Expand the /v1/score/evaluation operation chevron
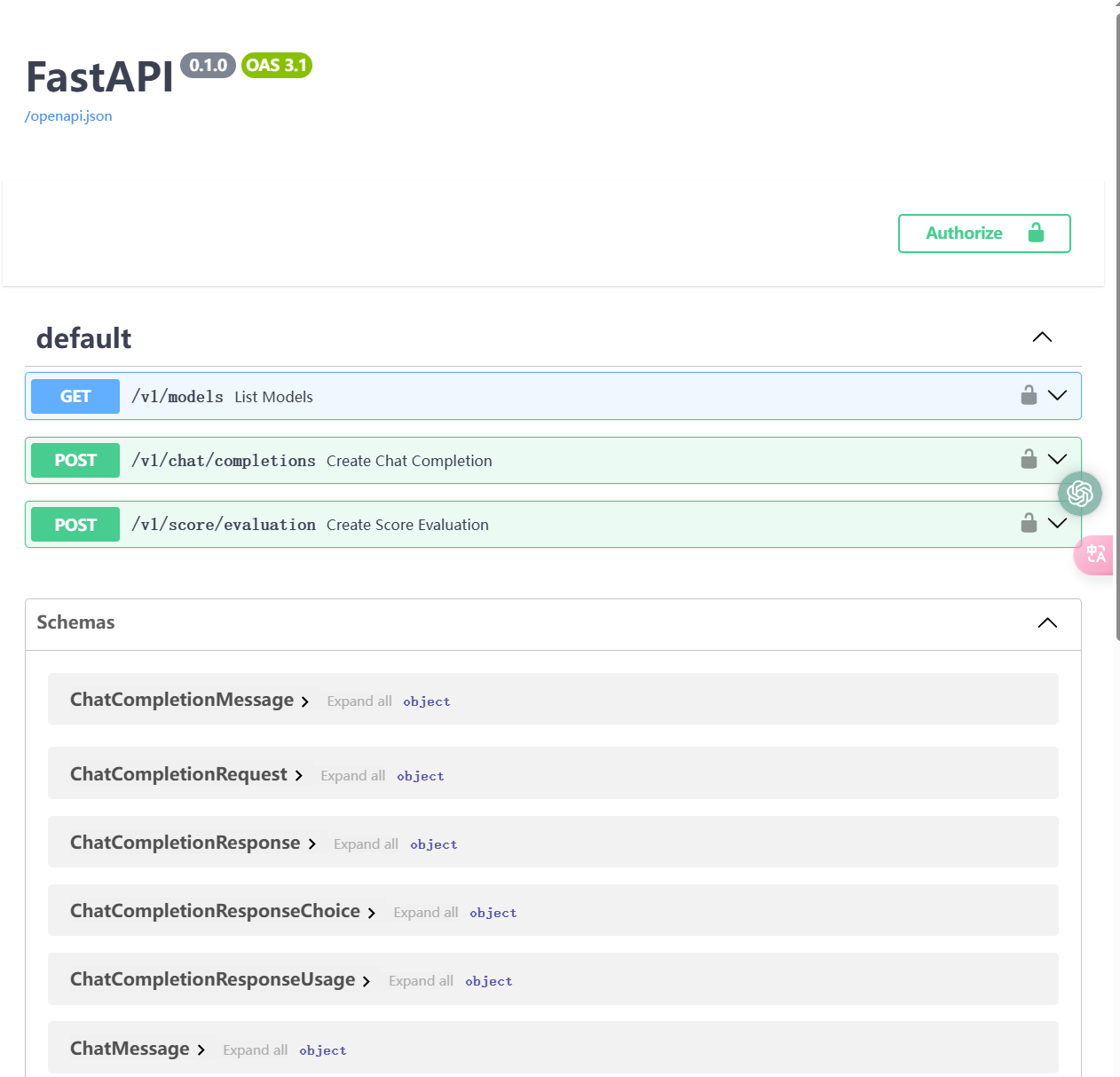Screen dimensions: 1120x1077 point(1057,523)
